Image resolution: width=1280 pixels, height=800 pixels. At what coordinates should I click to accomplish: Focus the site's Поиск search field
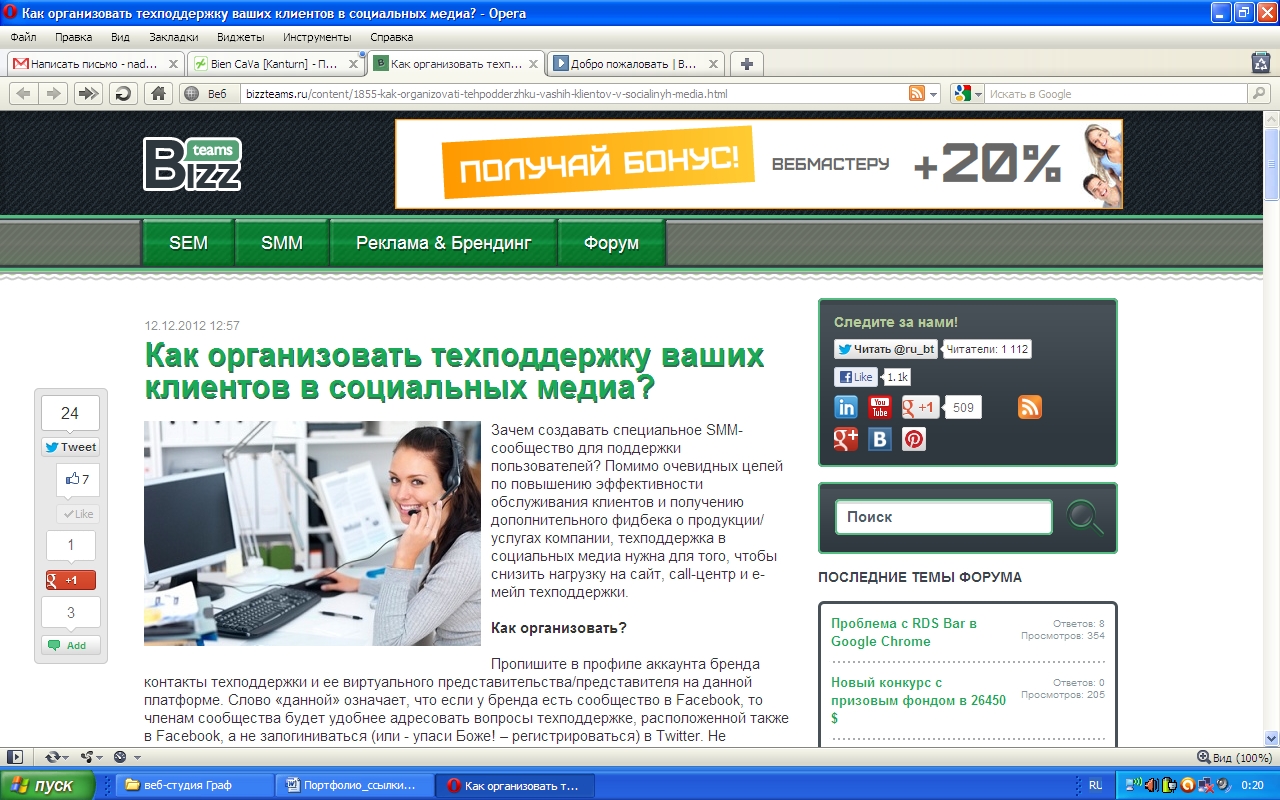[944, 517]
